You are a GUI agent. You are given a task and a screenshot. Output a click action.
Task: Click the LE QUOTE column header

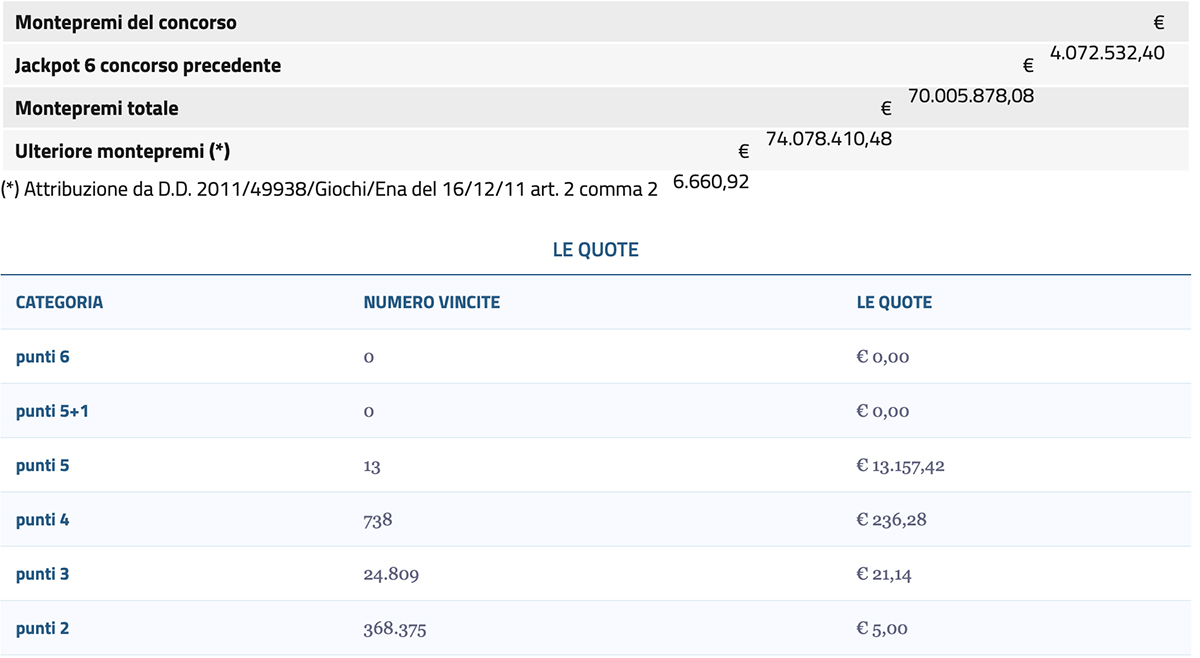[894, 302]
